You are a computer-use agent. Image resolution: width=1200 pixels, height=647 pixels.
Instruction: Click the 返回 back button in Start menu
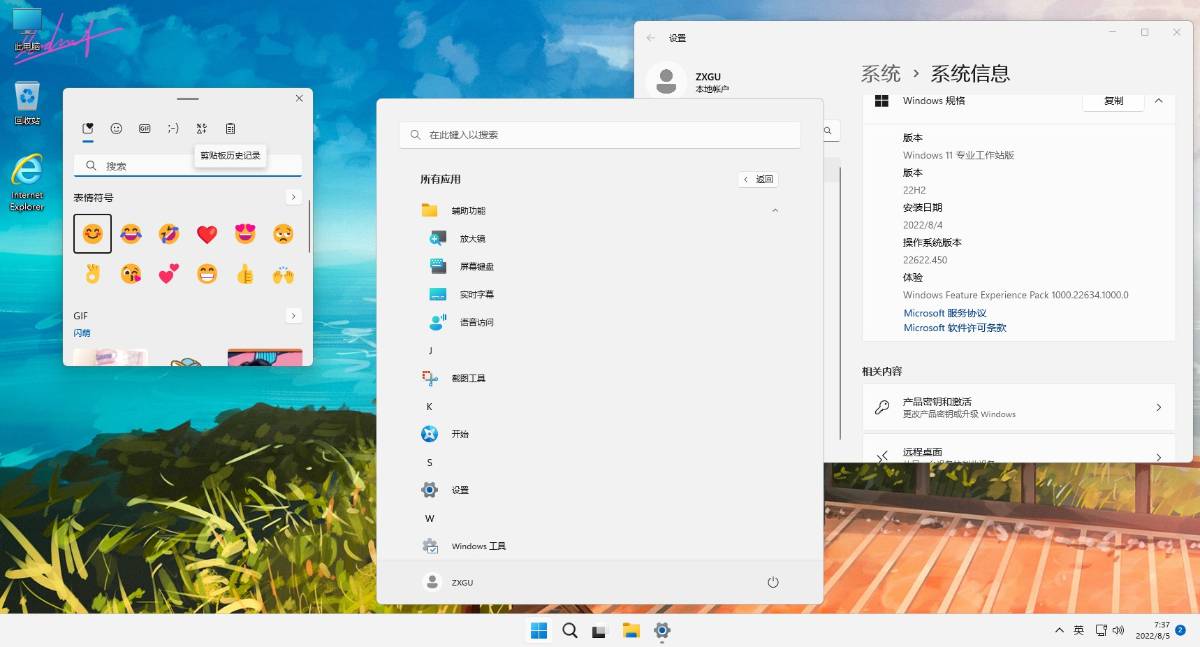coord(758,179)
